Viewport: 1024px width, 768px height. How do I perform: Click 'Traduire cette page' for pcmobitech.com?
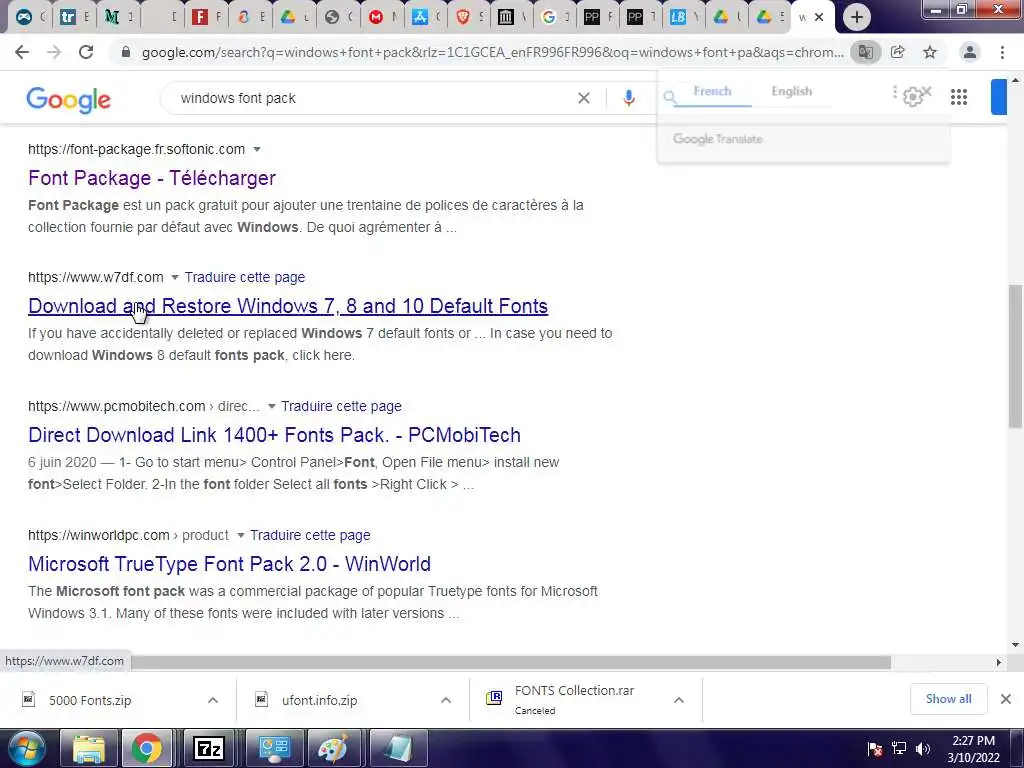pos(342,406)
